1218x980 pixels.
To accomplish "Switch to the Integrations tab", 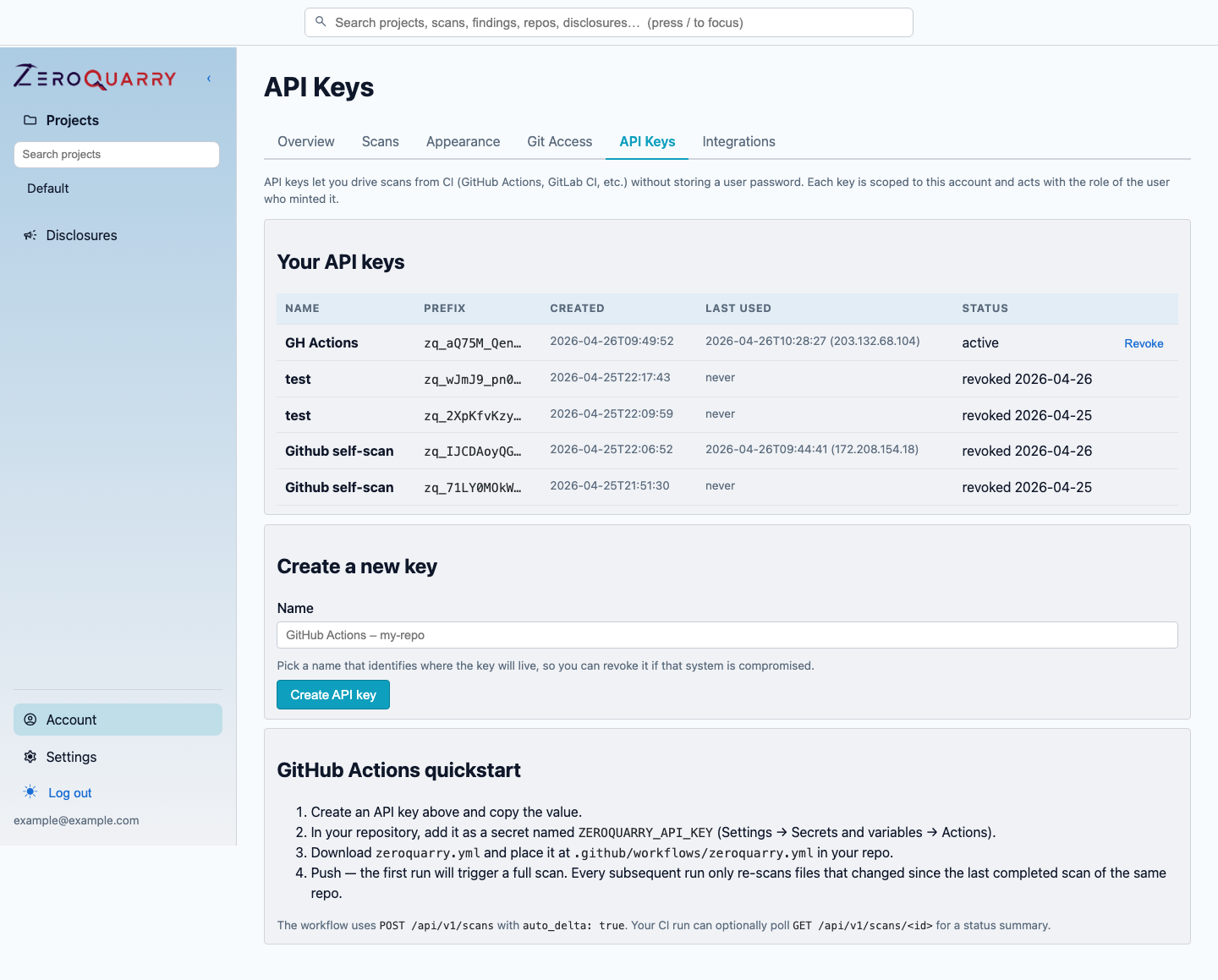I will (x=738, y=141).
